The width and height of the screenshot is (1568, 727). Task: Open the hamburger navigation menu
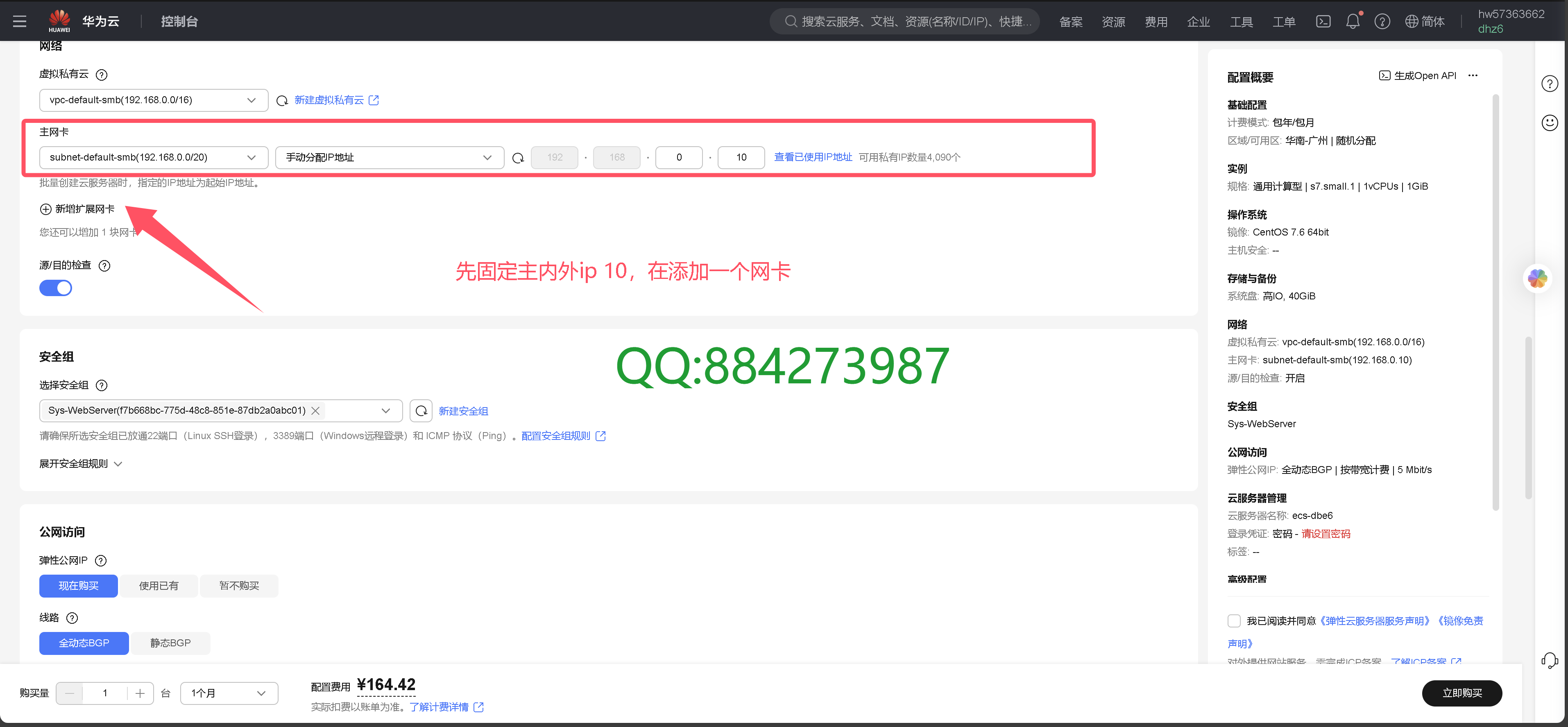20,21
